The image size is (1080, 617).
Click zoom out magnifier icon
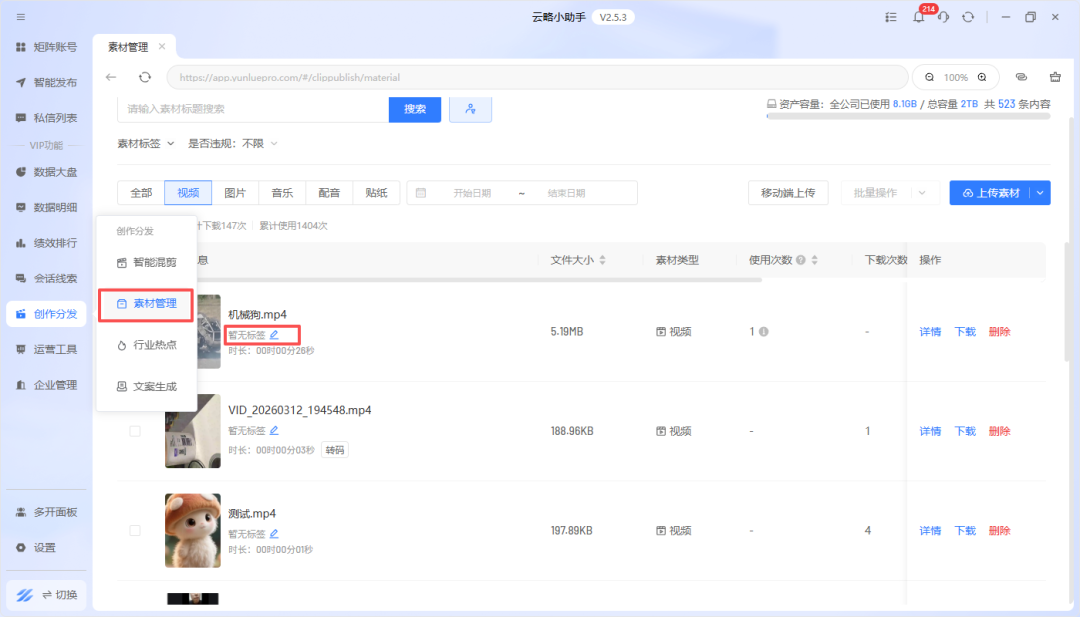point(929,77)
